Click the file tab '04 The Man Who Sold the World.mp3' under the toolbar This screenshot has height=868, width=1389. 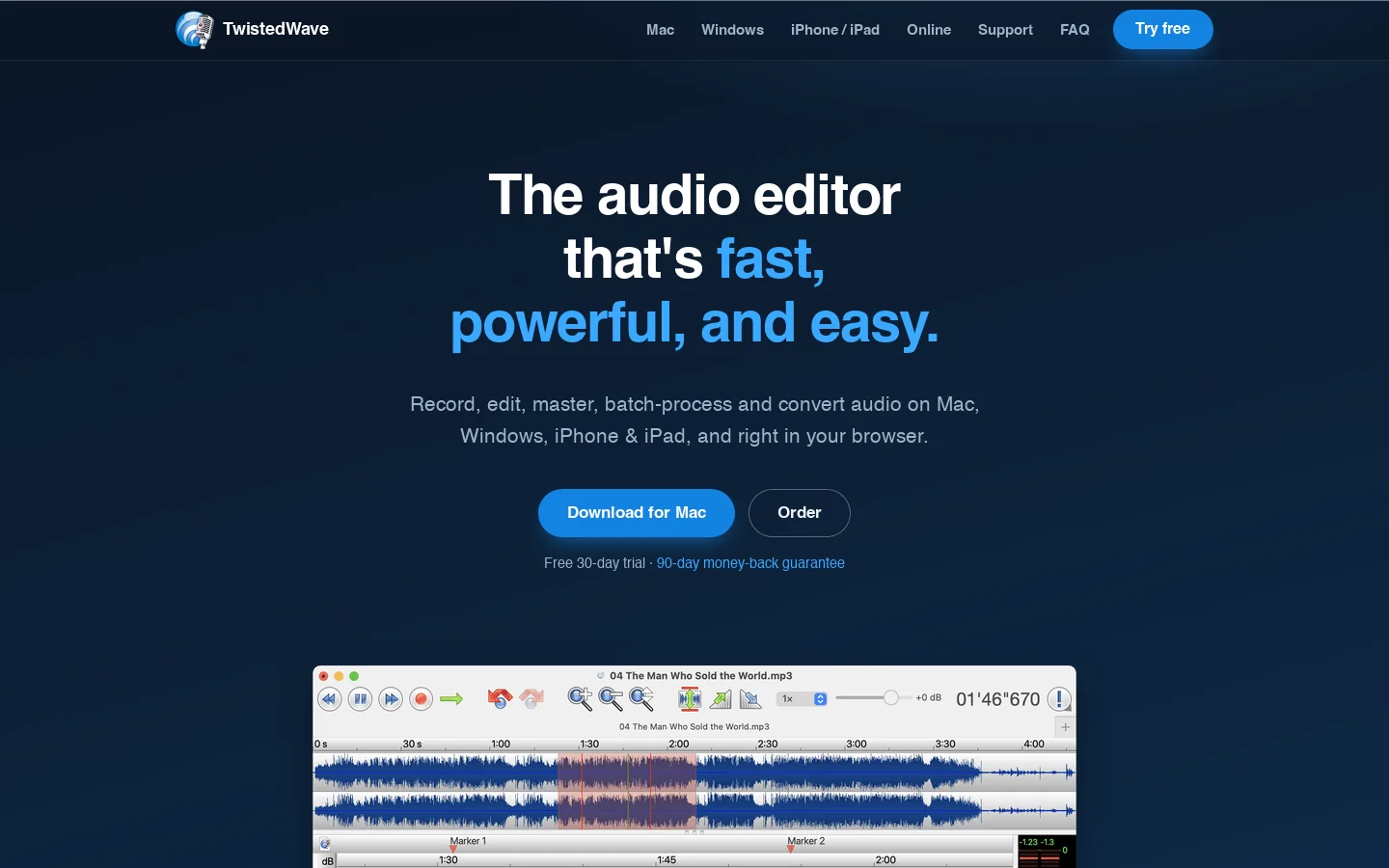click(694, 727)
